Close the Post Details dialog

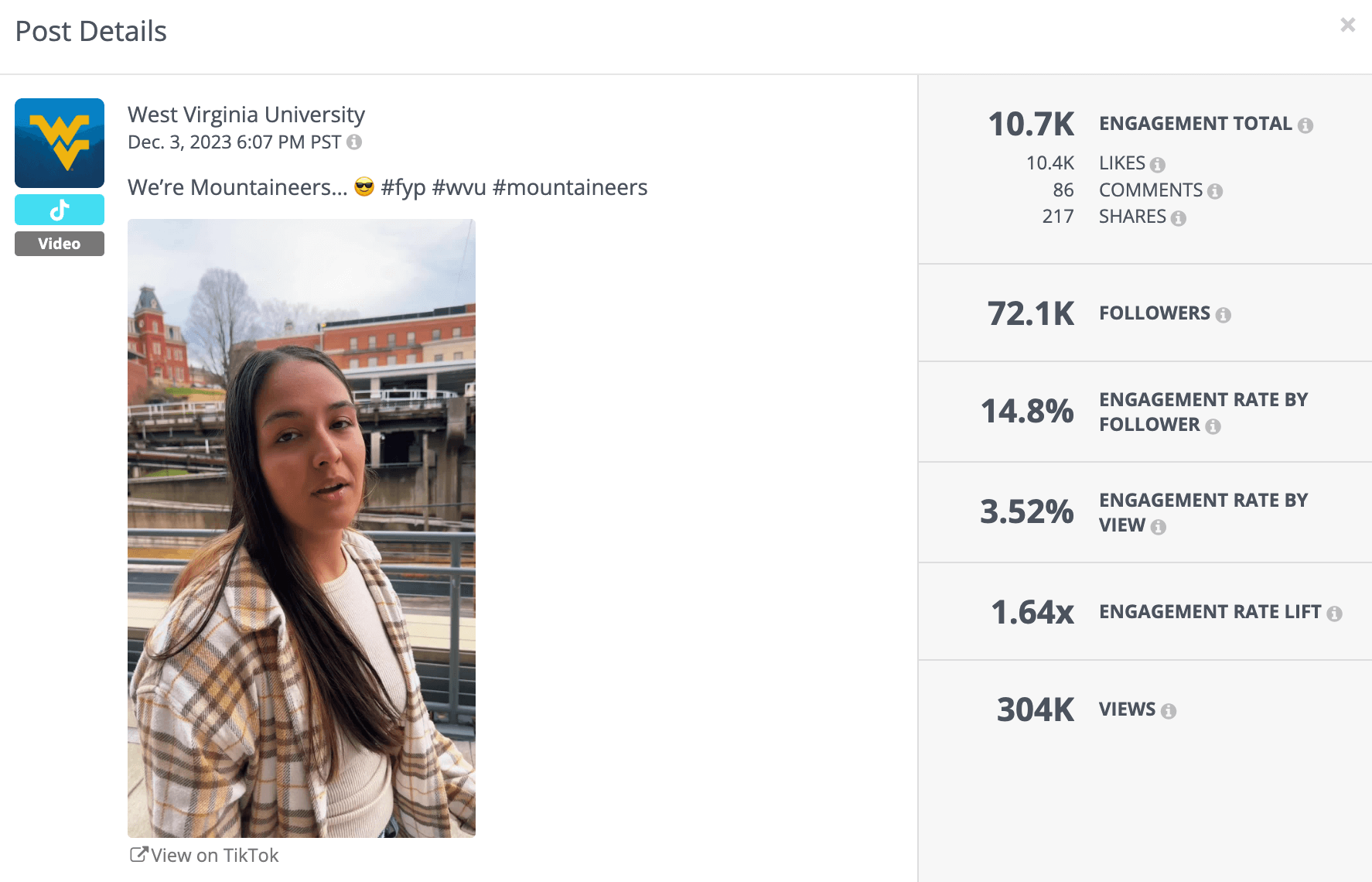(x=1348, y=25)
